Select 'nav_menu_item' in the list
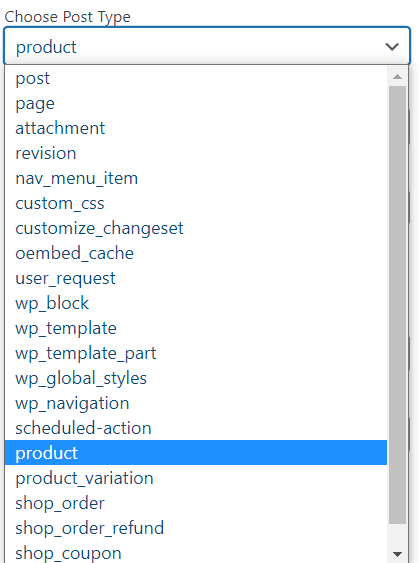 coord(196,178)
